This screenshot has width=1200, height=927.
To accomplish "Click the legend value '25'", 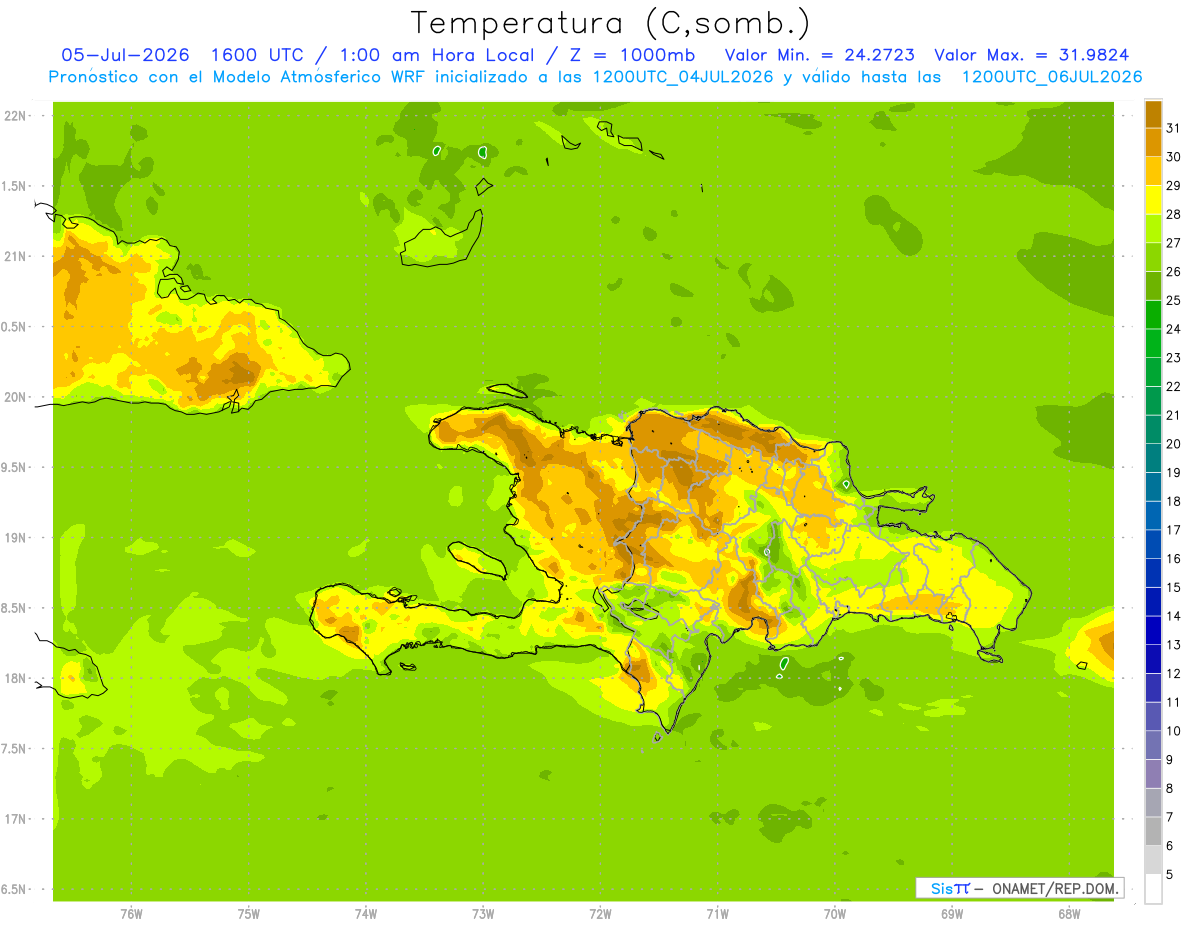I will [x=1174, y=300].
